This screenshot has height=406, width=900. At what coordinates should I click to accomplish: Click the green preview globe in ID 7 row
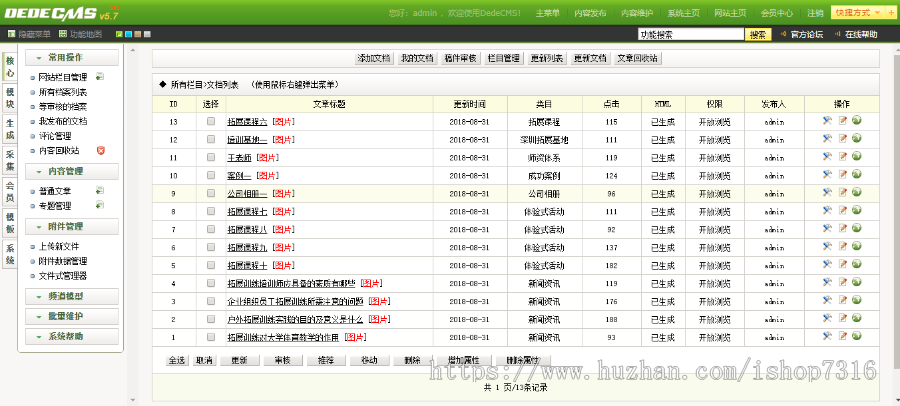pyautogui.click(x=857, y=228)
